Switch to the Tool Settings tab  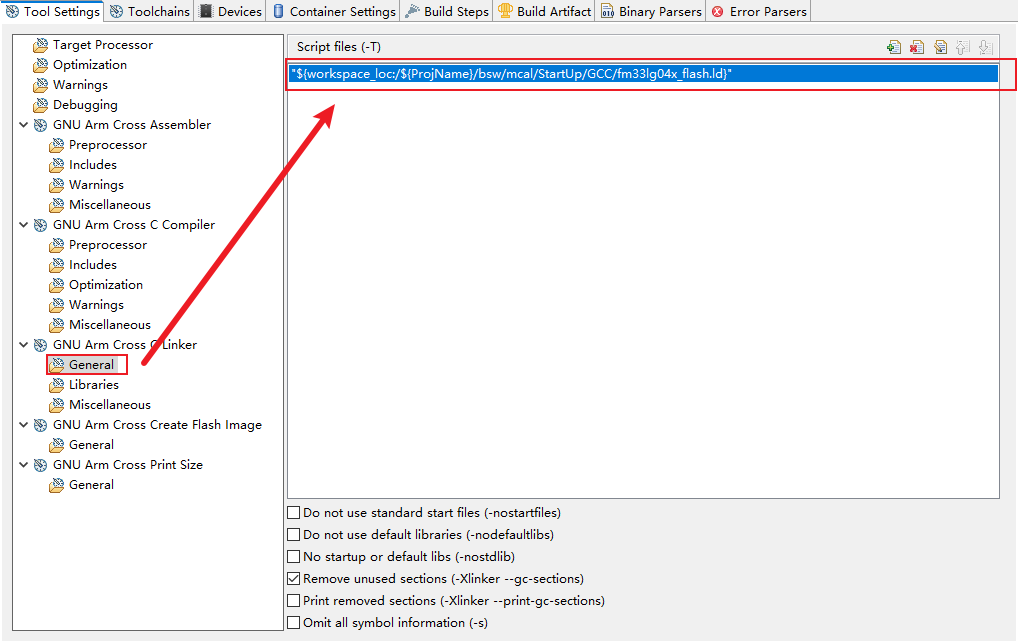53,12
